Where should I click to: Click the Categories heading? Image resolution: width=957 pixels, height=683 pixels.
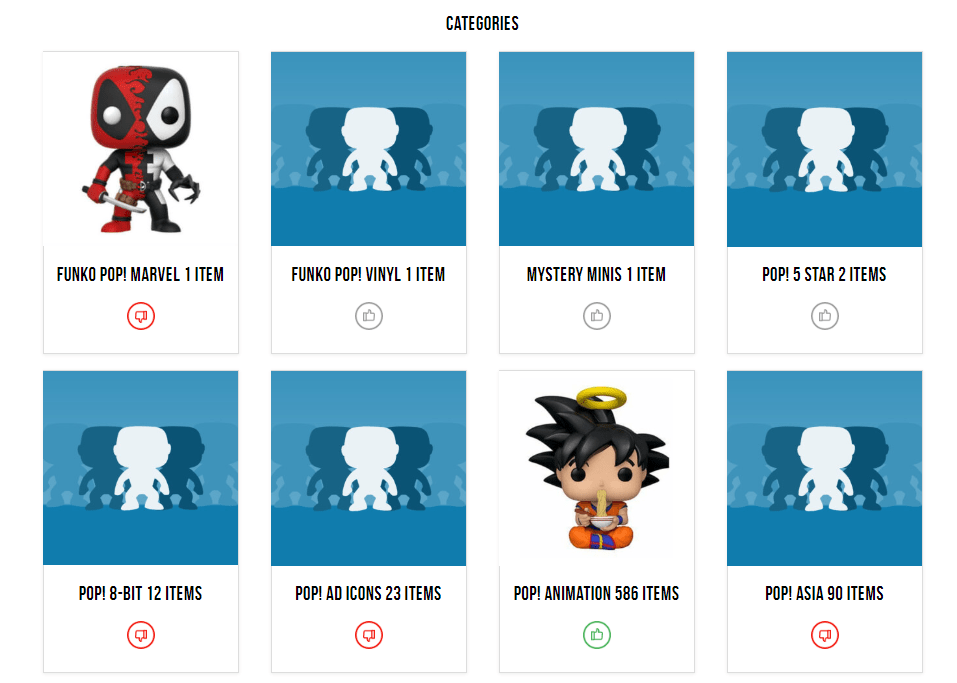(x=482, y=24)
